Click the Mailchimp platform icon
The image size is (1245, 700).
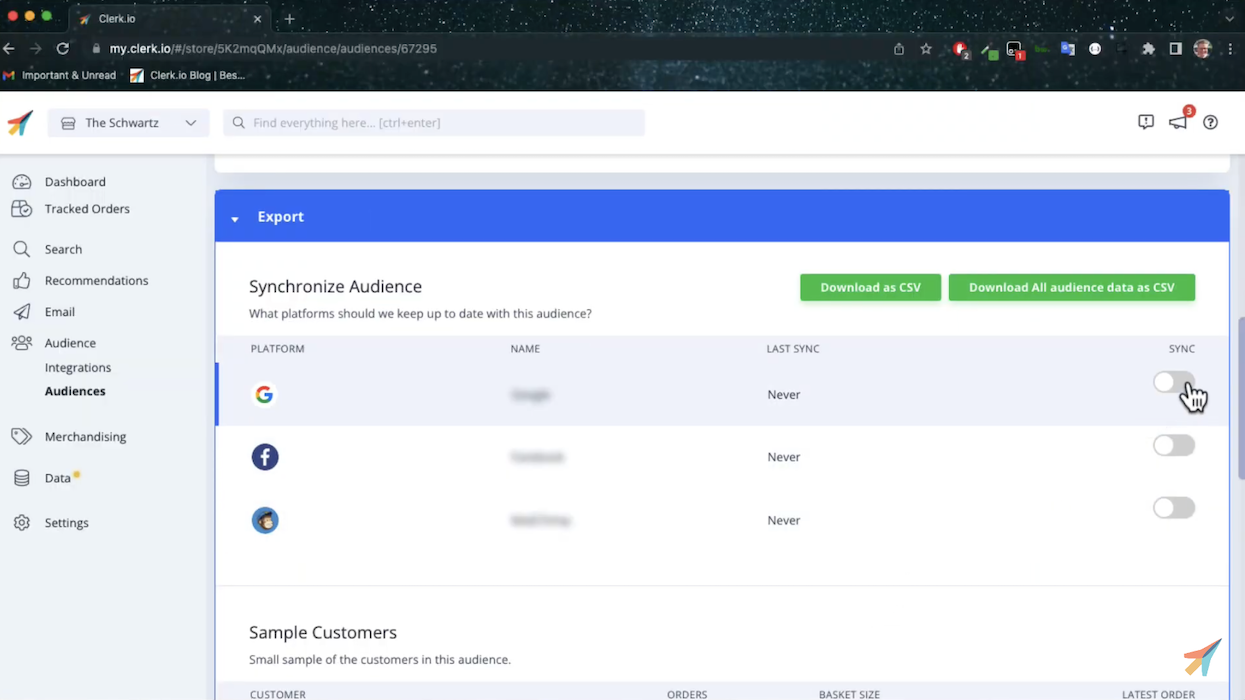pyautogui.click(x=265, y=520)
